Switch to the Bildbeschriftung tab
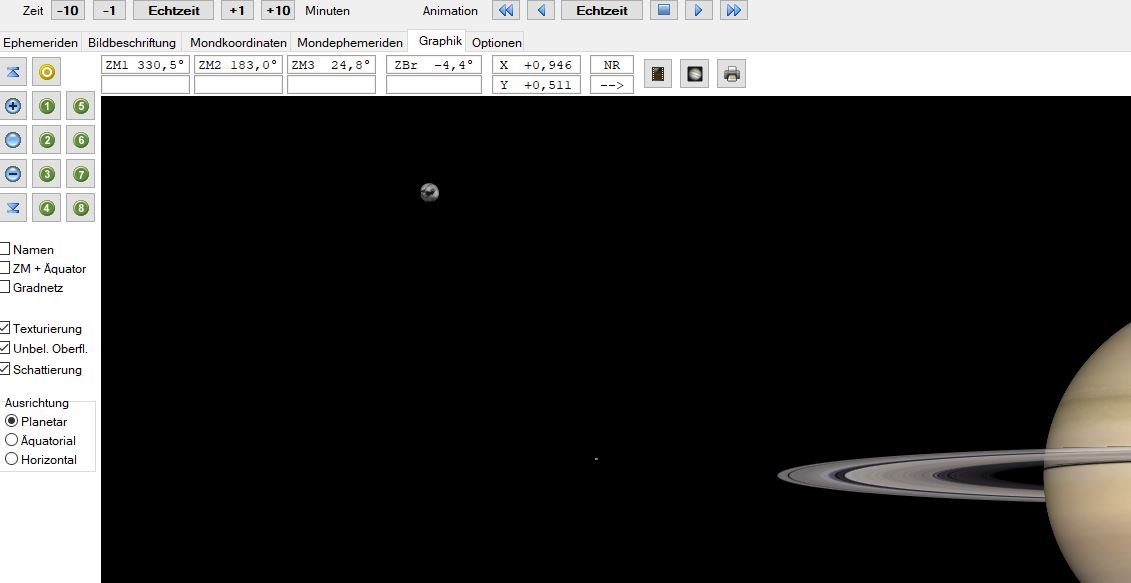This screenshot has height=583, width=1131. coord(132,43)
